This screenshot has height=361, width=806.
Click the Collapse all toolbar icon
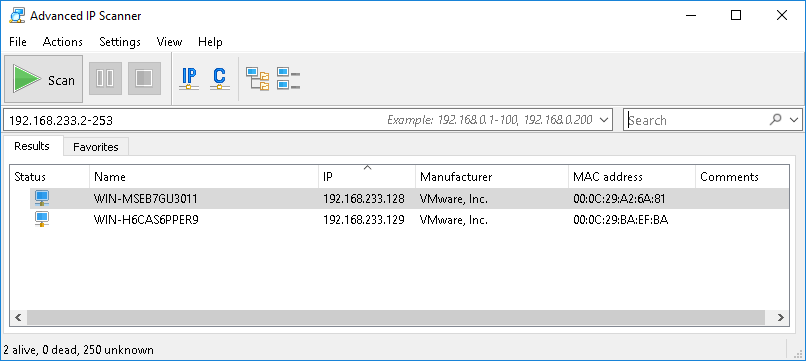tap(288, 79)
